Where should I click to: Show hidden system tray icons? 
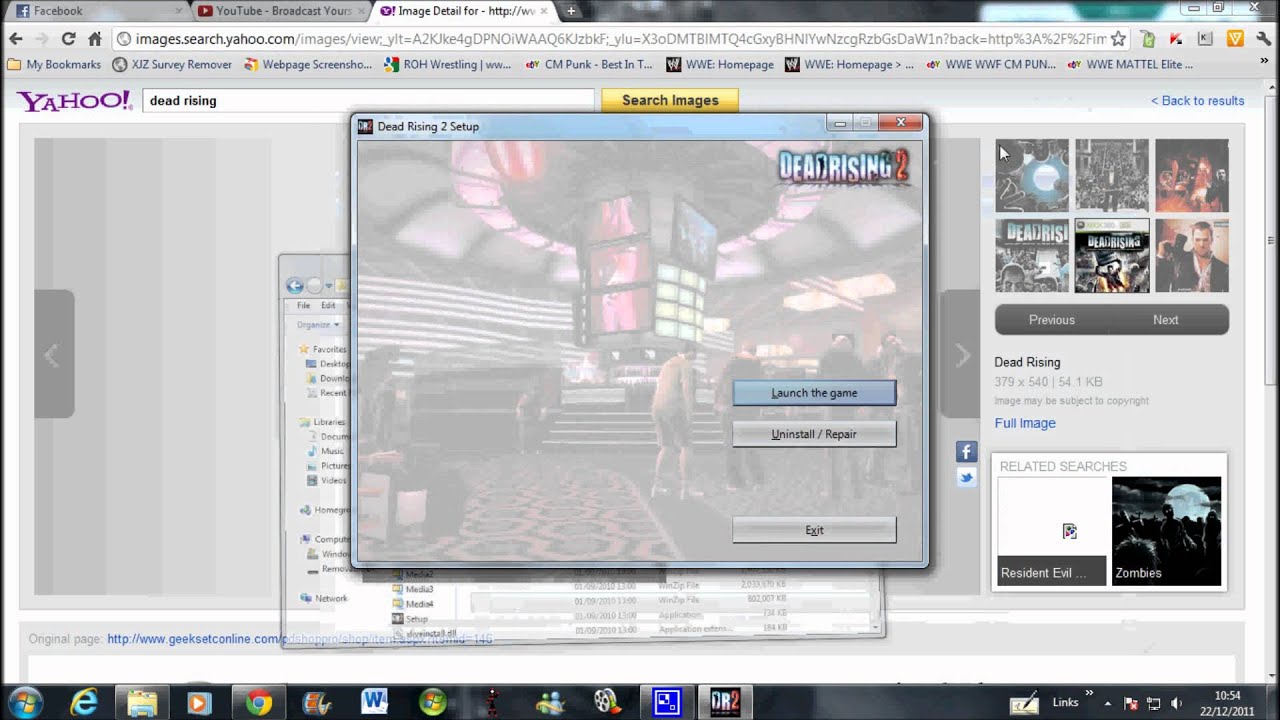click(x=1108, y=702)
